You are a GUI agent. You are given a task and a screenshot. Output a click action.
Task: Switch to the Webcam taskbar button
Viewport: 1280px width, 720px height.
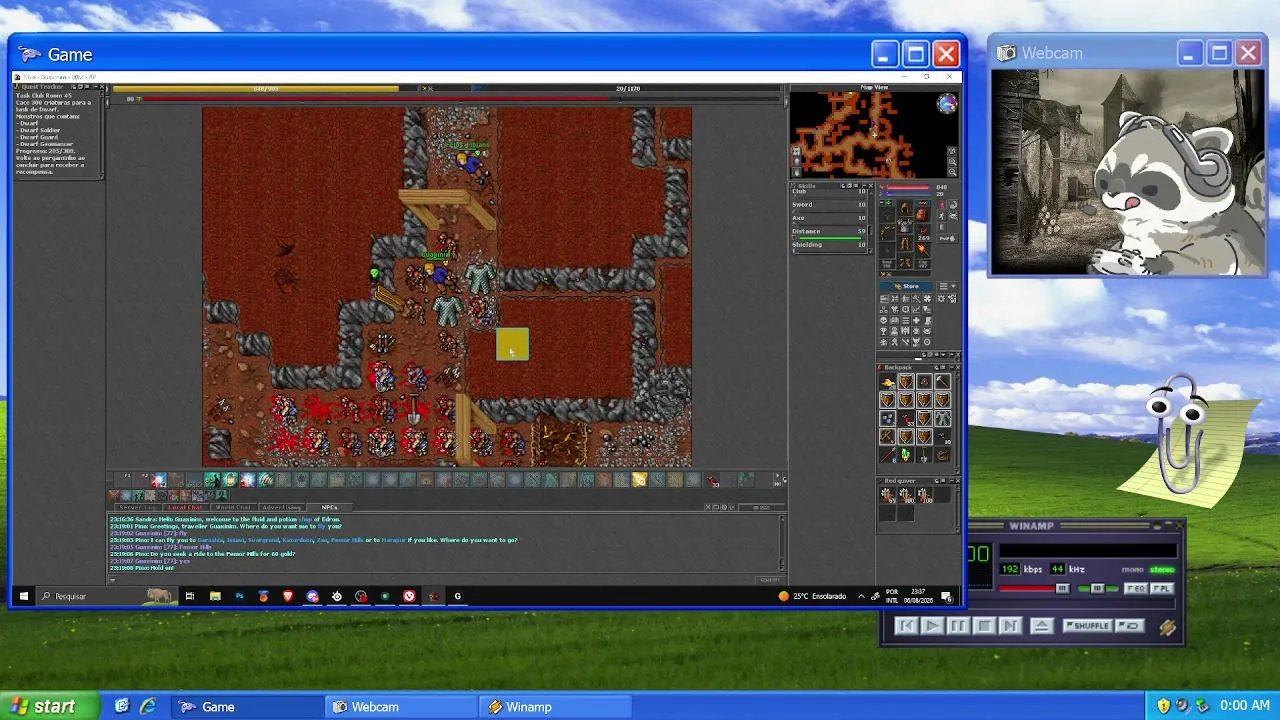pos(402,707)
